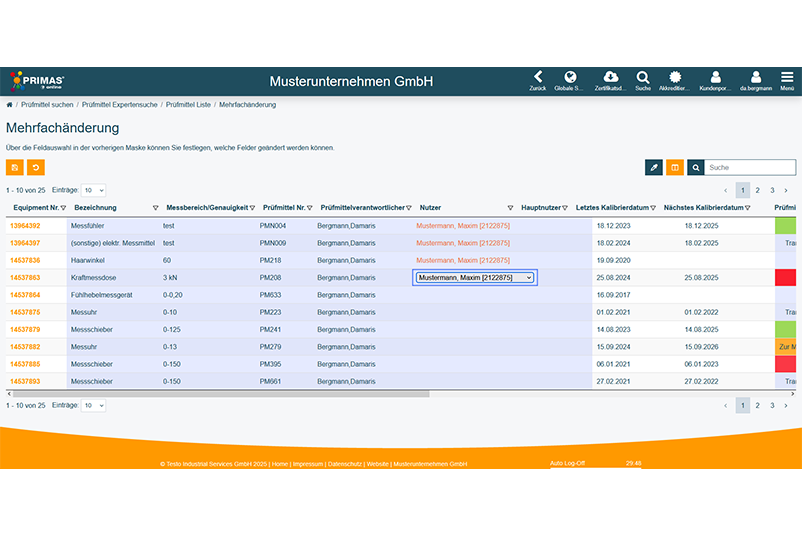
Task: Click the Suche magnifier in top bar
Action: [x=642, y=77]
